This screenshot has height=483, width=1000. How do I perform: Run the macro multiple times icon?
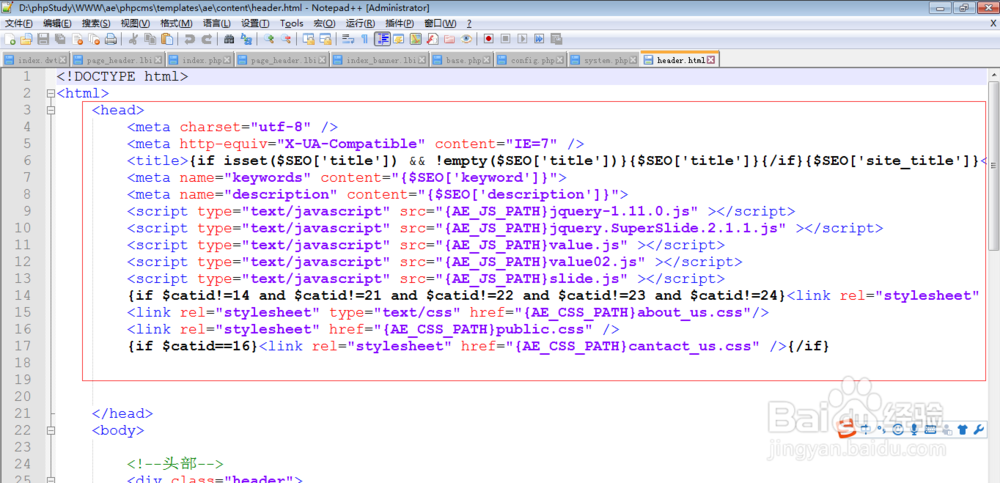pos(539,39)
